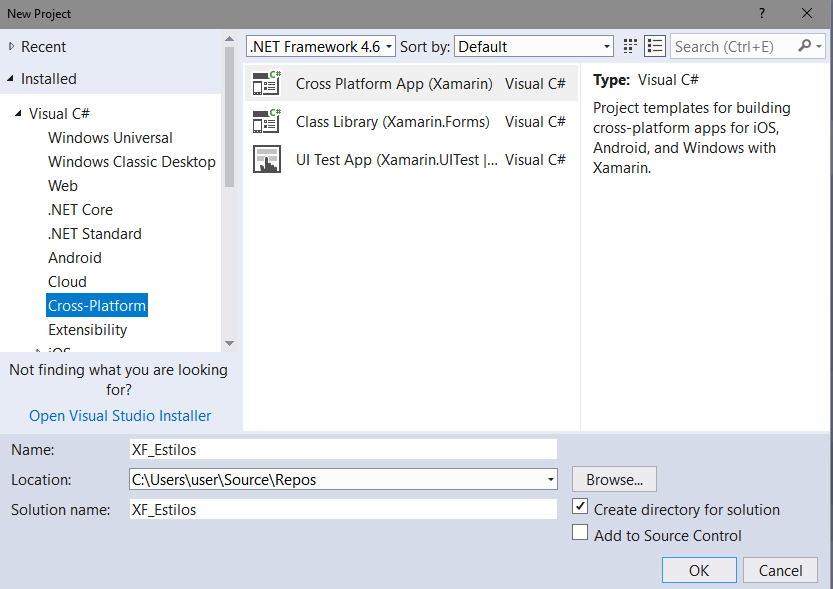Open search options dropdown arrow

[819, 47]
